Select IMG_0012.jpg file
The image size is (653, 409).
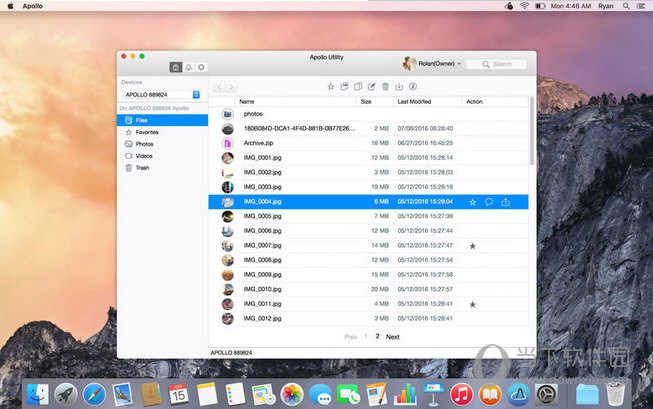(x=369, y=318)
